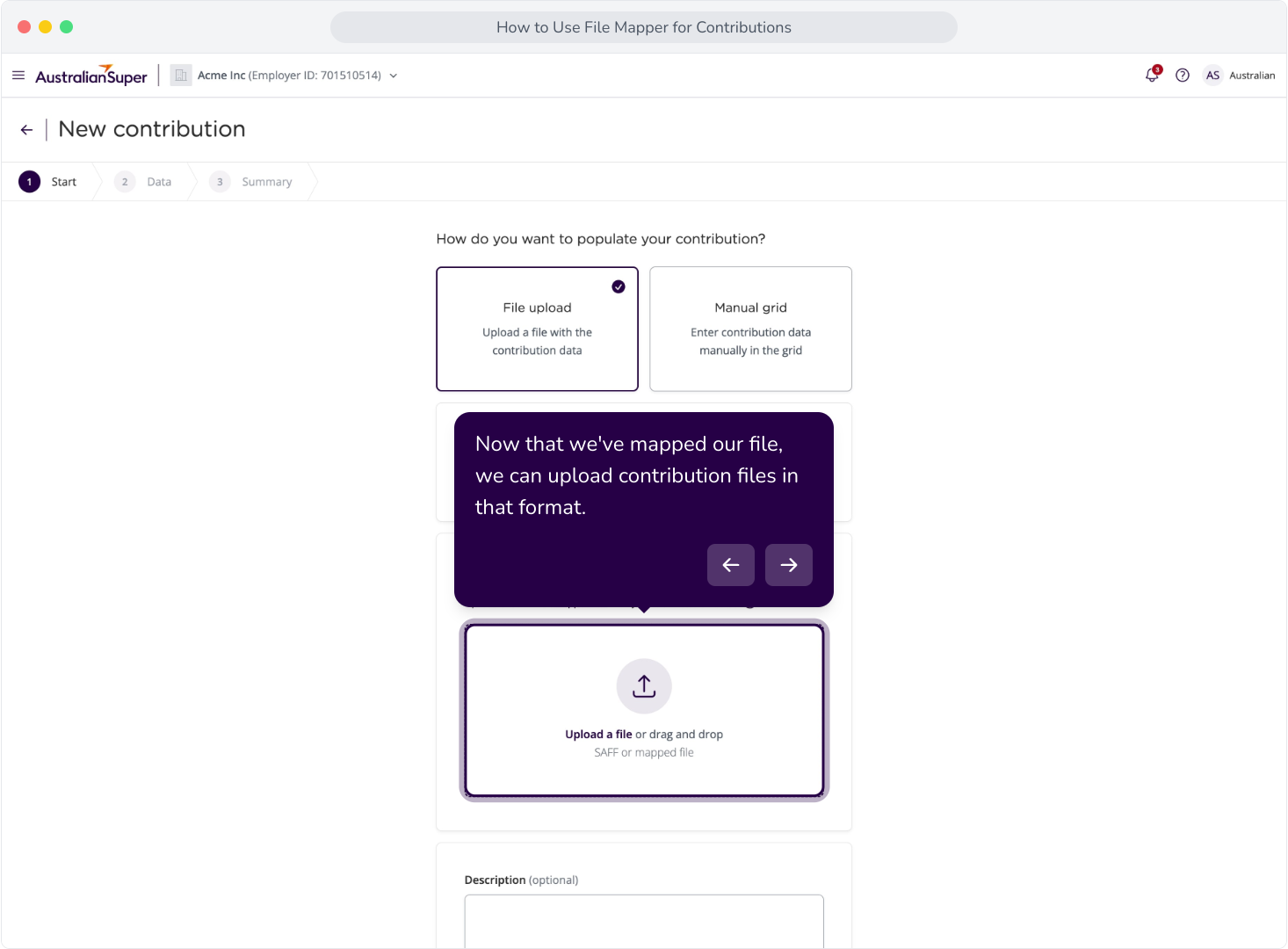Screen dimensions: 1288x949
Task: Select the Manual grid option card
Action: (x=750, y=329)
